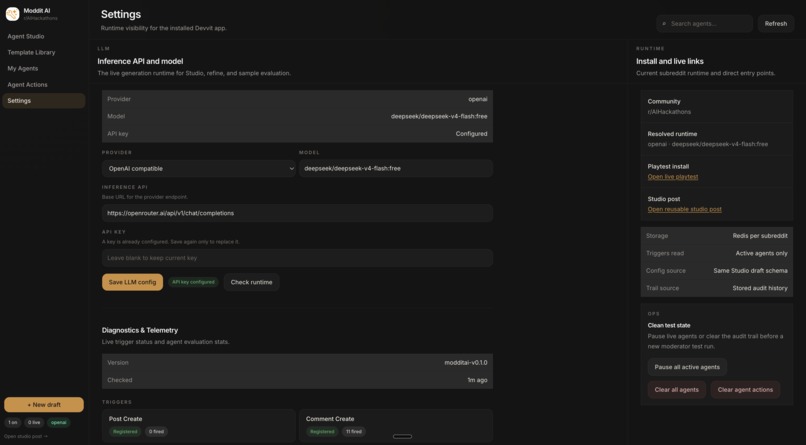This screenshot has height=445, width=806.
Task: Click the 'deepseek/deepseek-v4-flash:free' Model summary value
Action: point(439,117)
